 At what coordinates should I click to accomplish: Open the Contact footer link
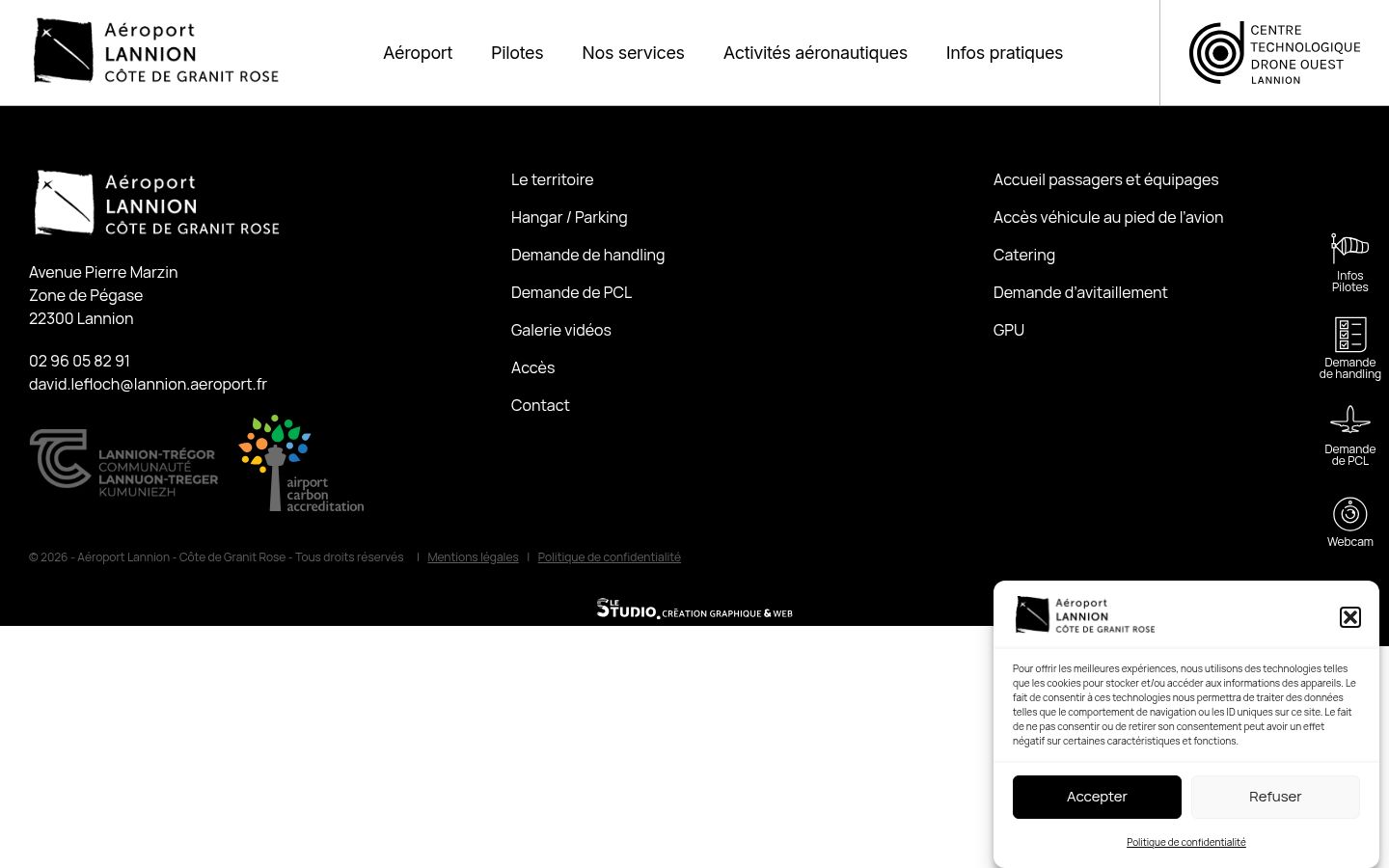point(540,405)
